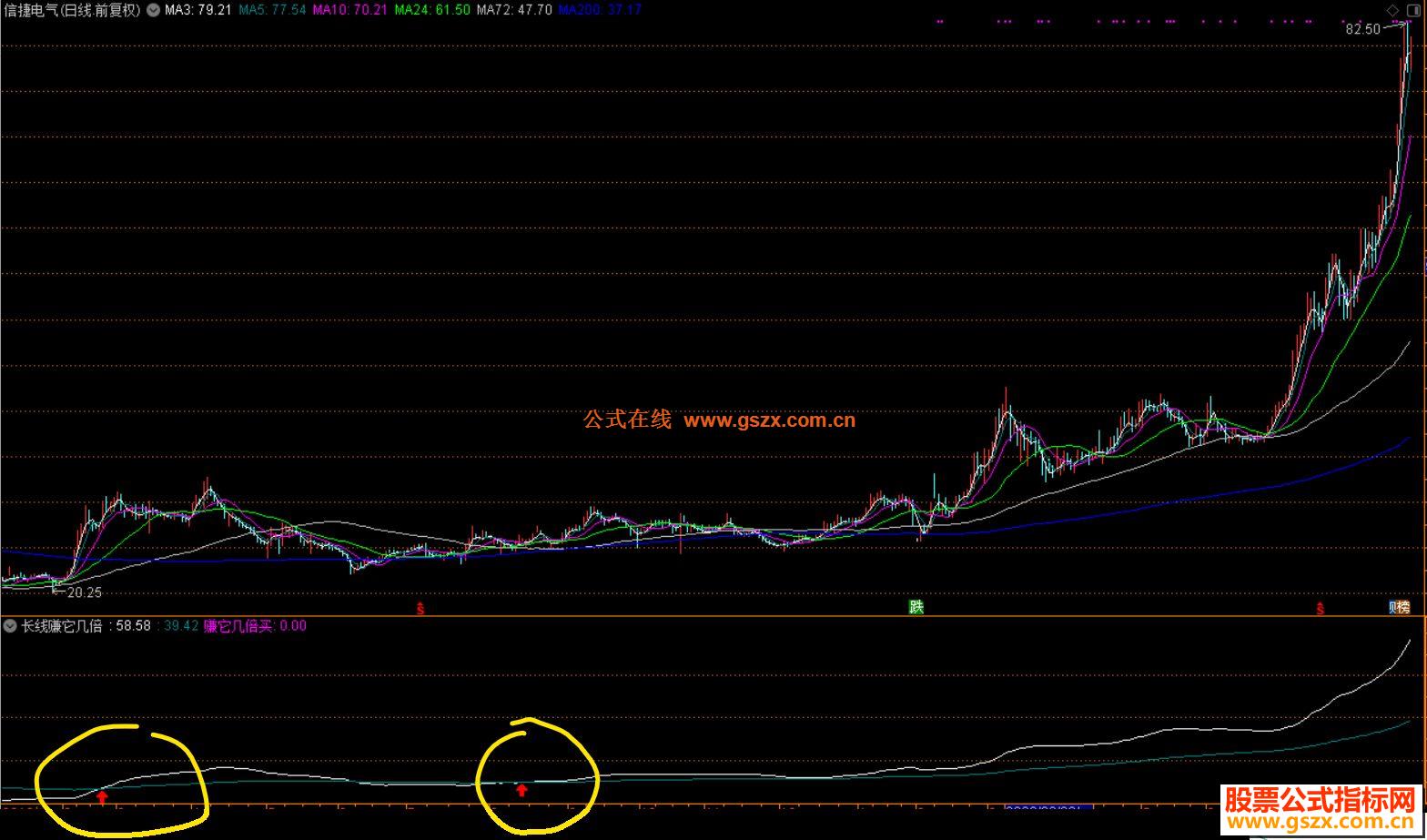The width and height of the screenshot is (1427, 840).
Task: Click the 58.58 indicator value
Action: click(134, 625)
